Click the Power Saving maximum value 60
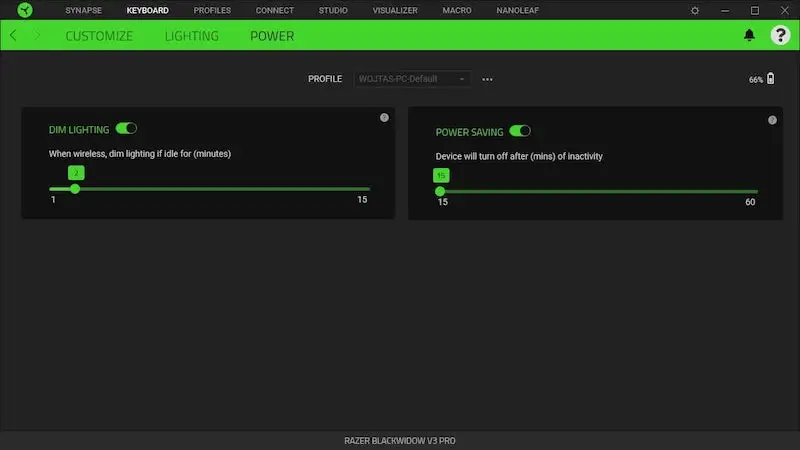This screenshot has height=450, width=800. click(x=750, y=202)
